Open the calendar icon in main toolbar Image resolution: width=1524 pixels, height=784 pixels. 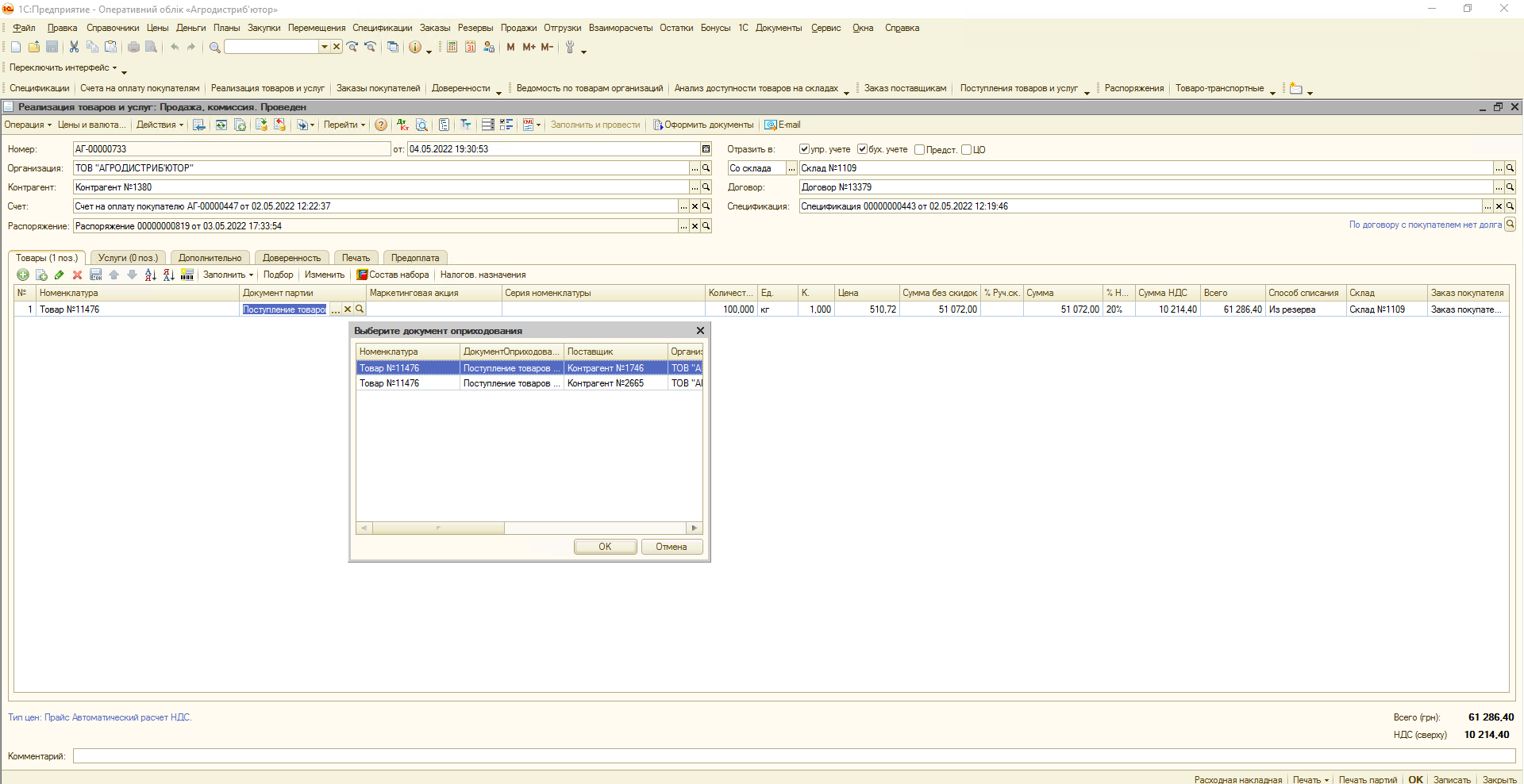pyautogui.click(x=470, y=48)
